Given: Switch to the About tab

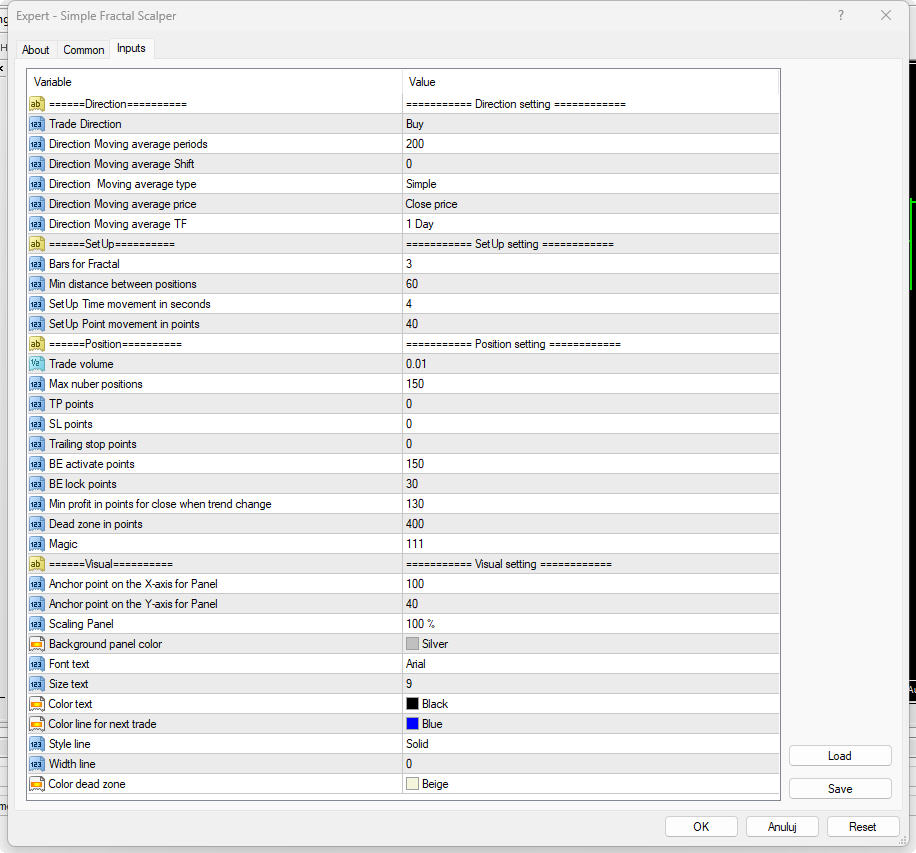Looking at the screenshot, I should 36,50.
